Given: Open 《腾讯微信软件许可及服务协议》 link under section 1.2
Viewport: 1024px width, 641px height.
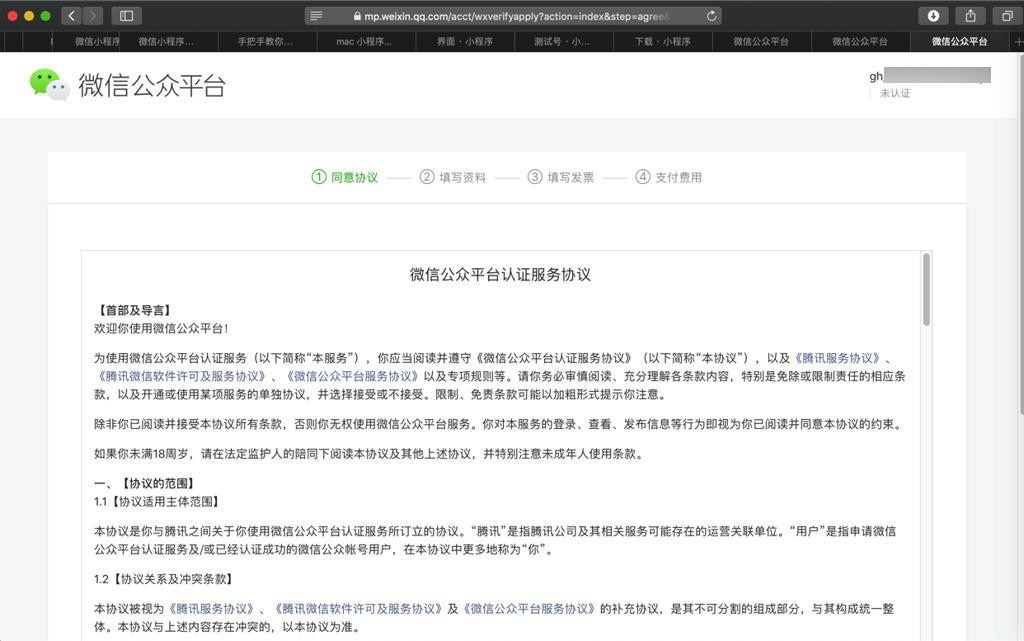Looking at the screenshot, I should click(357, 608).
